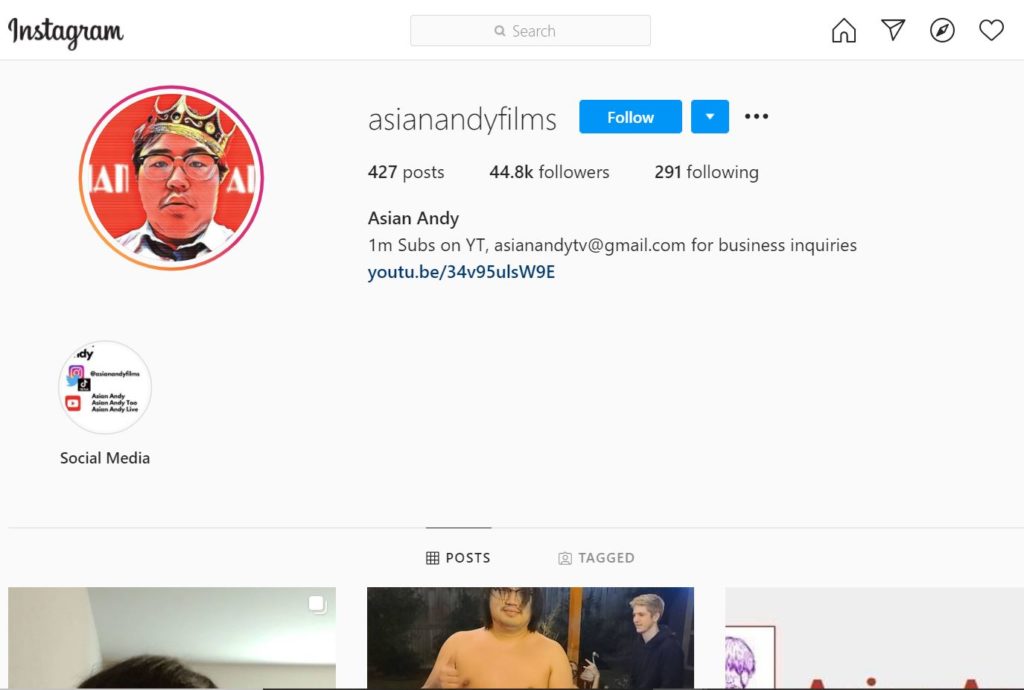Screen dimensions: 1024x690
Task: Expand suggested accounts dropdown arrow
Action: (x=710, y=117)
